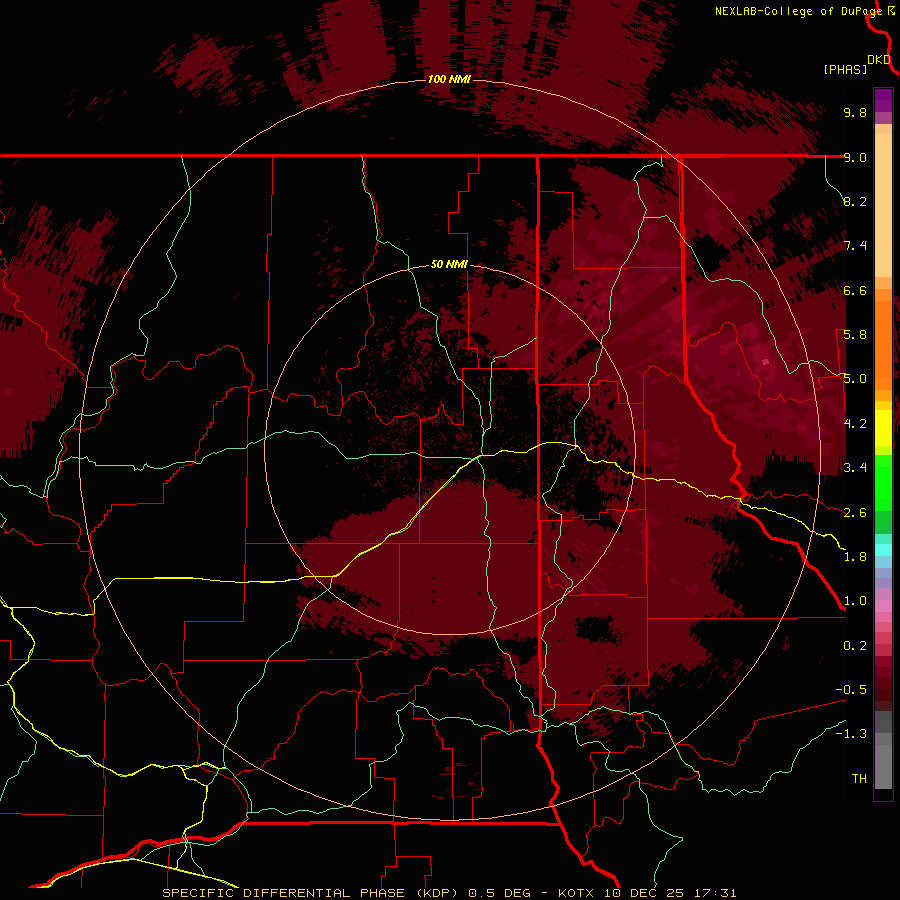
Task: Click the yellow segment of color bar
Action: [x=883, y=428]
